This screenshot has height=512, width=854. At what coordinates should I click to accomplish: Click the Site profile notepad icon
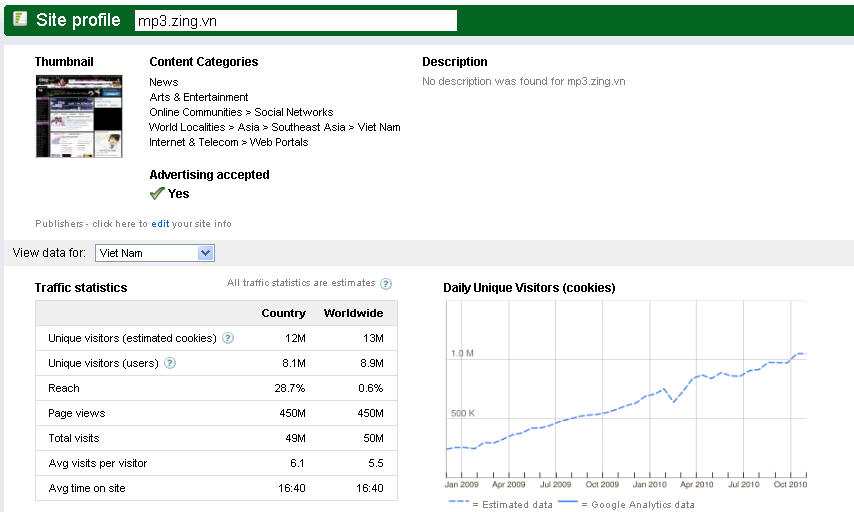coord(20,19)
